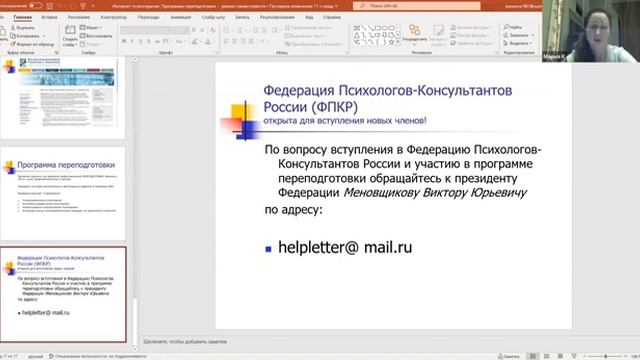Open the Запись ribbon tab
Viewport: 640px width, 360px height.
click(x=242, y=18)
